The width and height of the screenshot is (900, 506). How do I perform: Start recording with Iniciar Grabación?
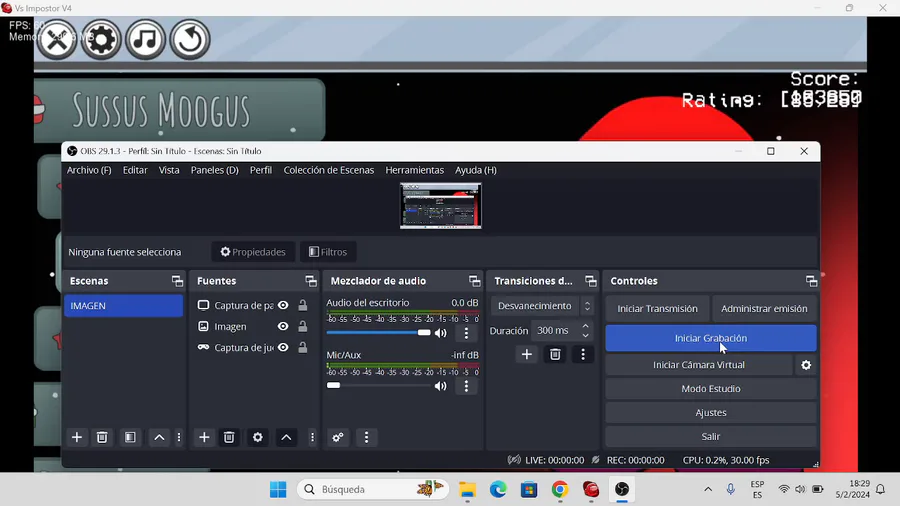(711, 338)
